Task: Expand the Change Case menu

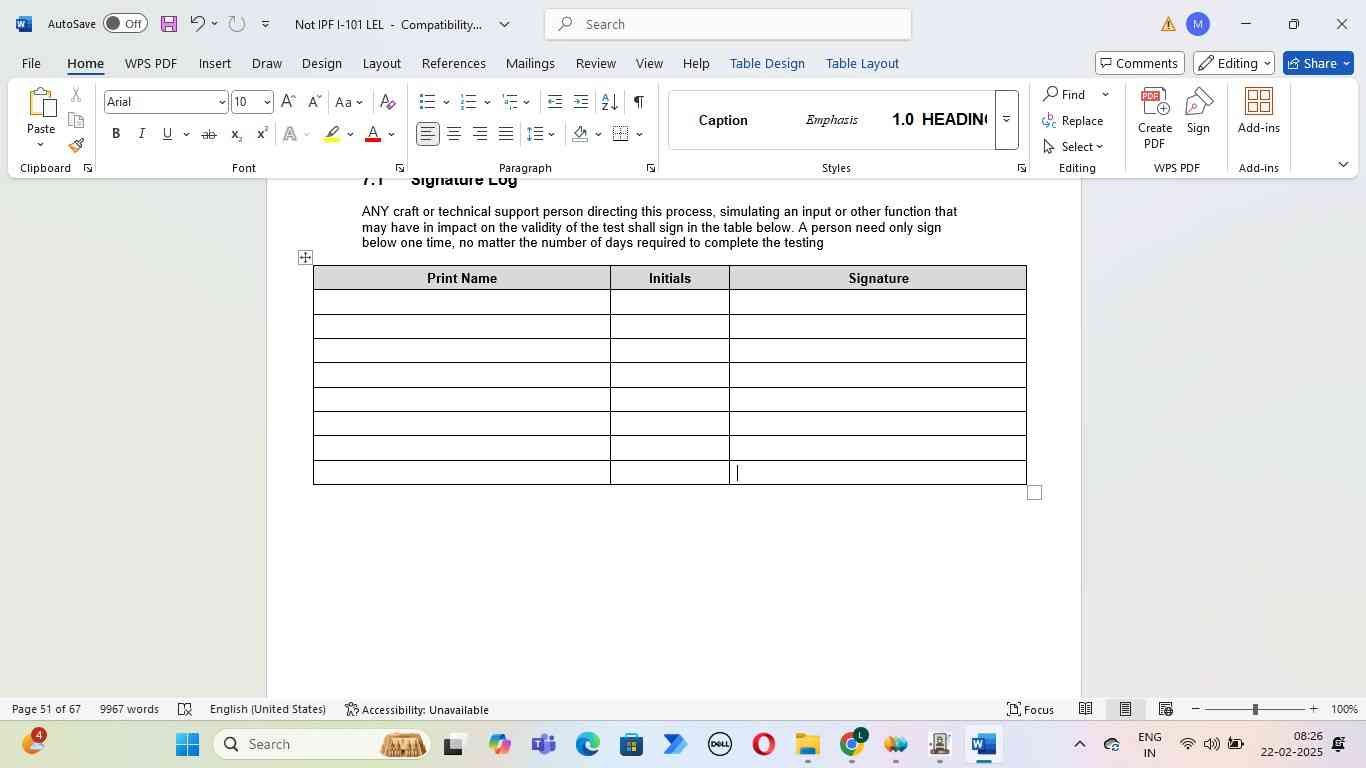Action: (349, 102)
